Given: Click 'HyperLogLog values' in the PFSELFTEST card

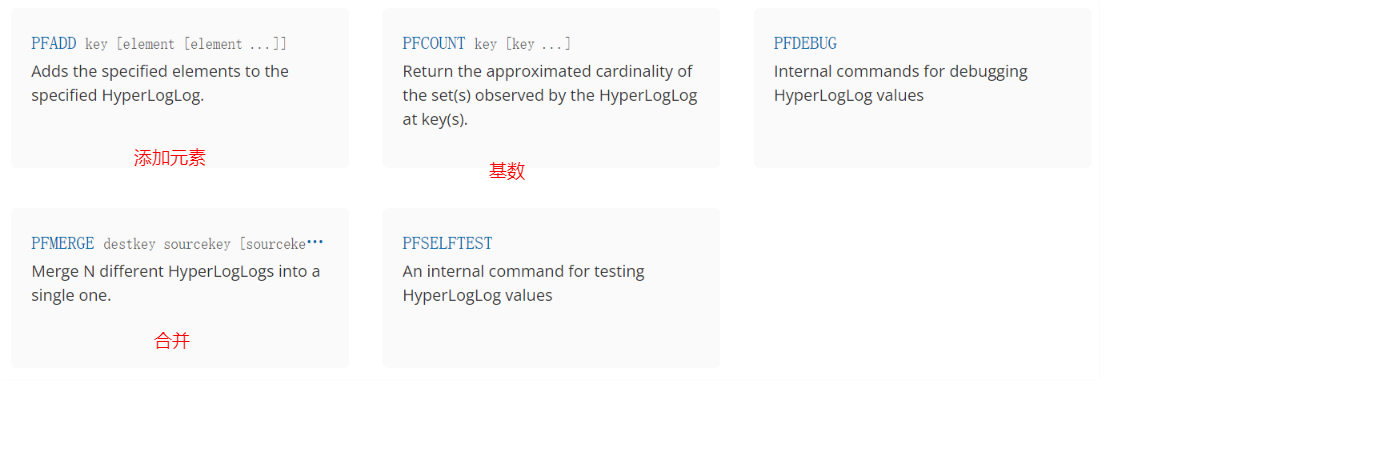Looking at the screenshot, I should [x=478, y=296].
